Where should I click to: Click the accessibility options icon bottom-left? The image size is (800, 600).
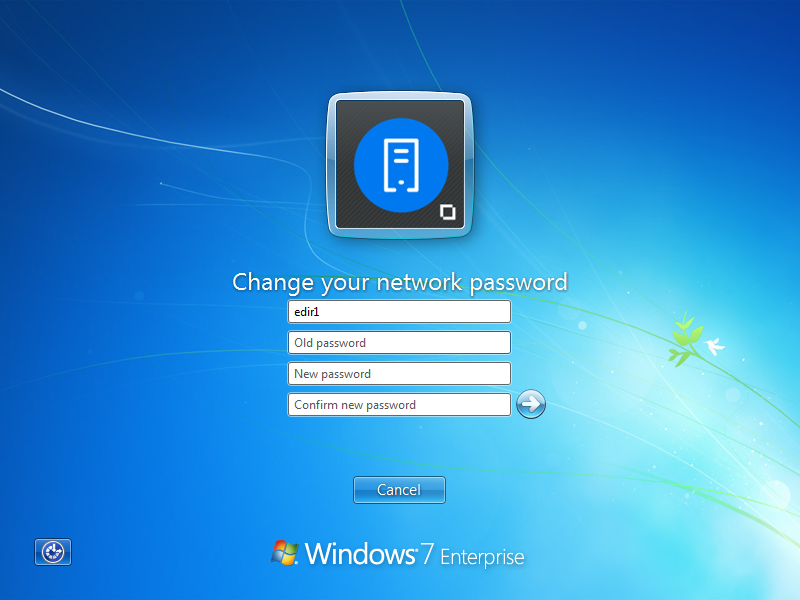point(52,552)
